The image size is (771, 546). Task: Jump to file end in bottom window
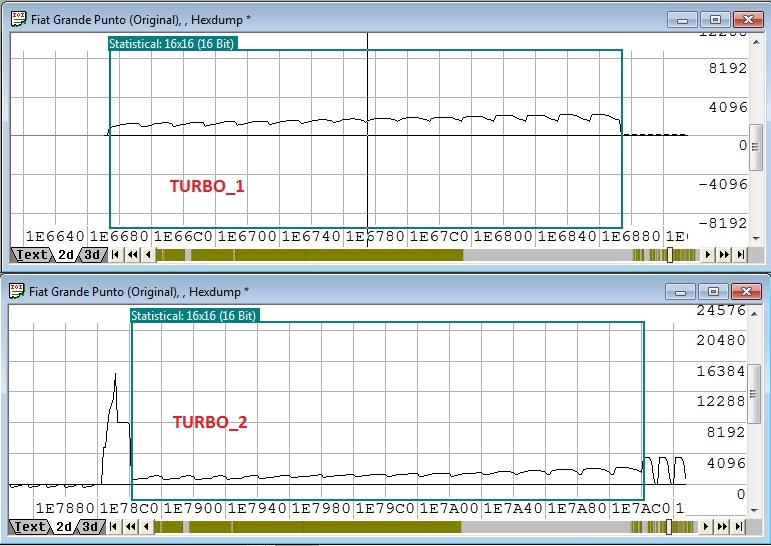(x=739, y=527)
